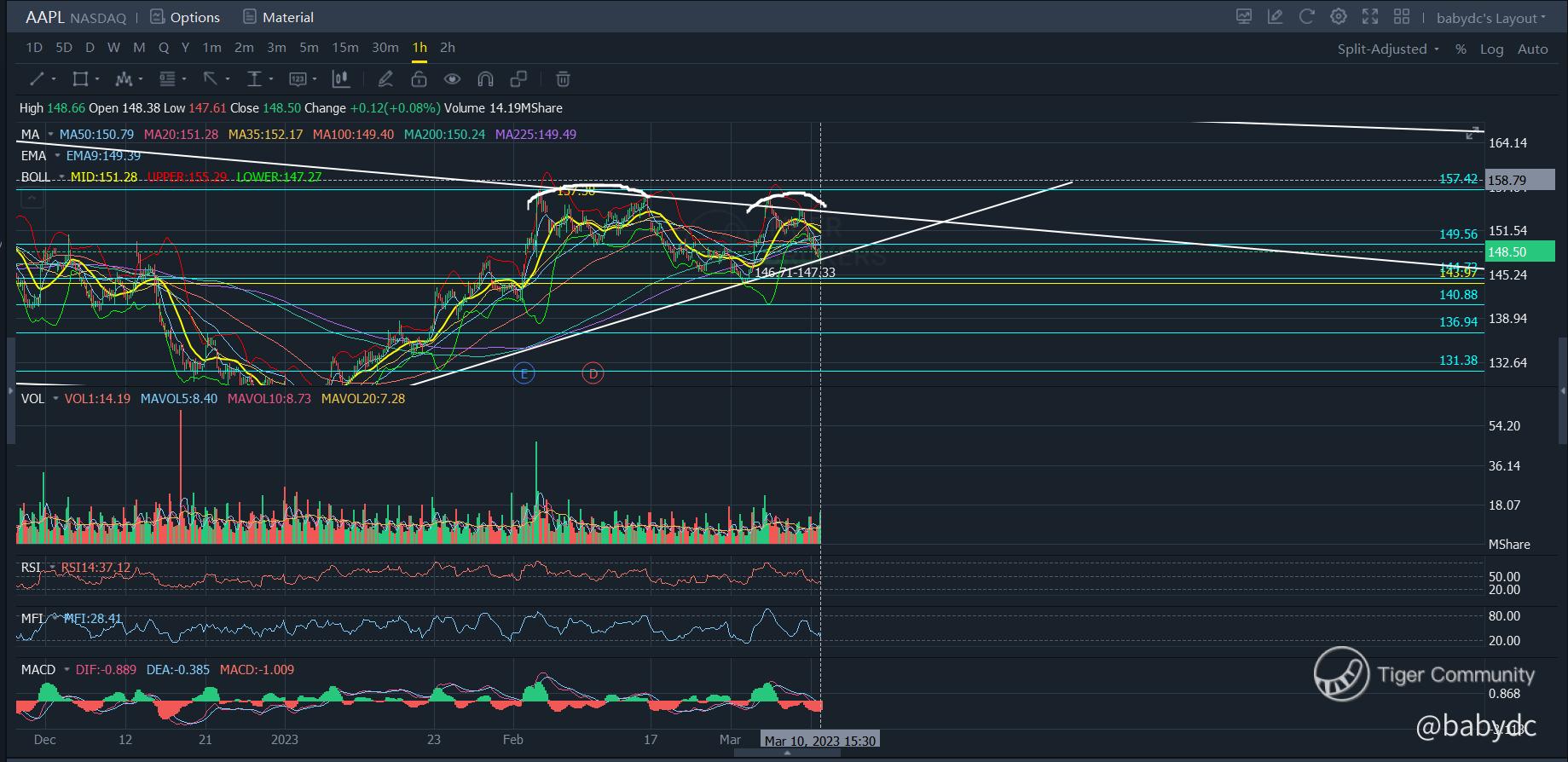The width and height of the screenshot is (1568, 762).
Task: Click the Material text label
Action: click(288, 17)
